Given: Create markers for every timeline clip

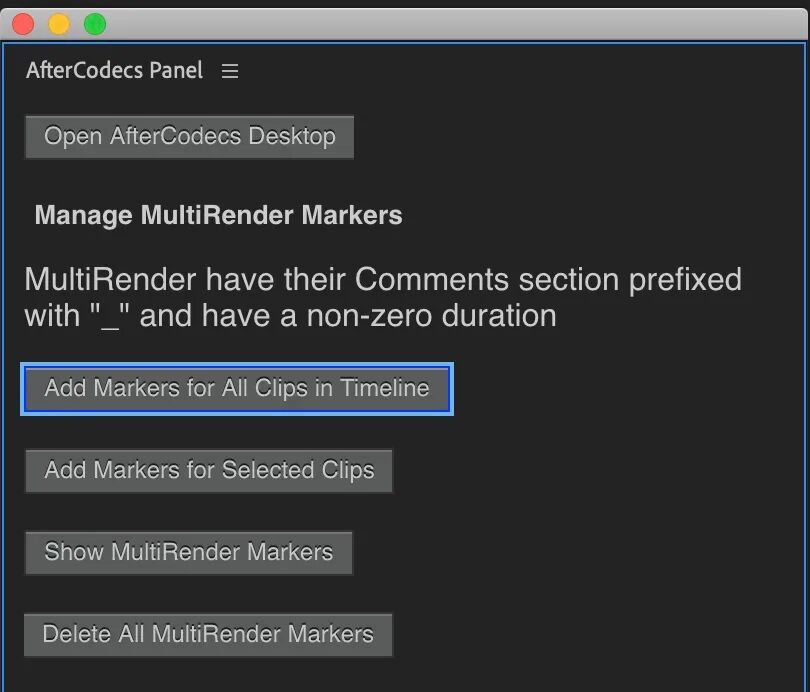Looking at the screenshot, I should [237, 388].
